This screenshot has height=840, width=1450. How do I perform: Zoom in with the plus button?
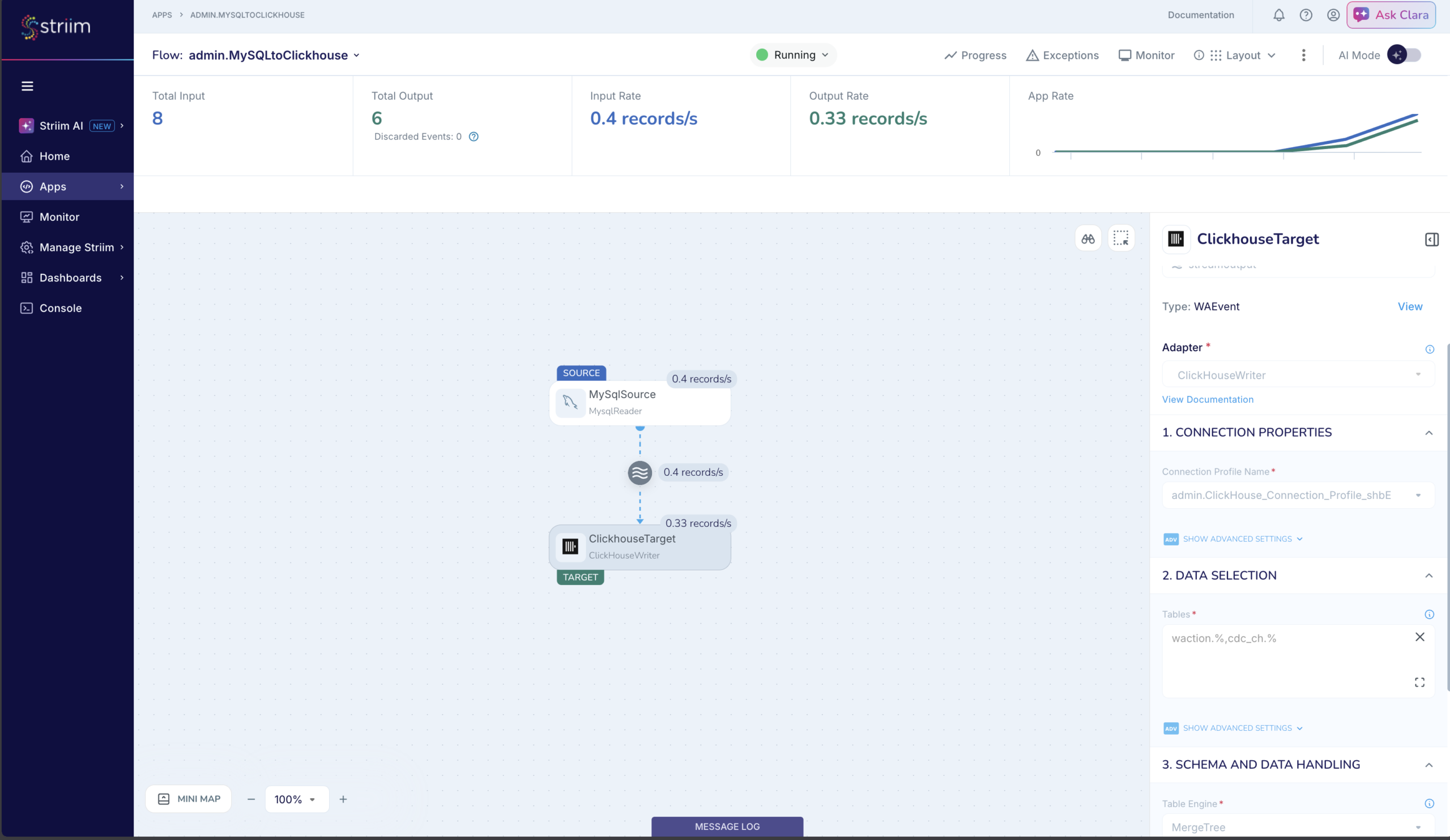click(343, 799)
